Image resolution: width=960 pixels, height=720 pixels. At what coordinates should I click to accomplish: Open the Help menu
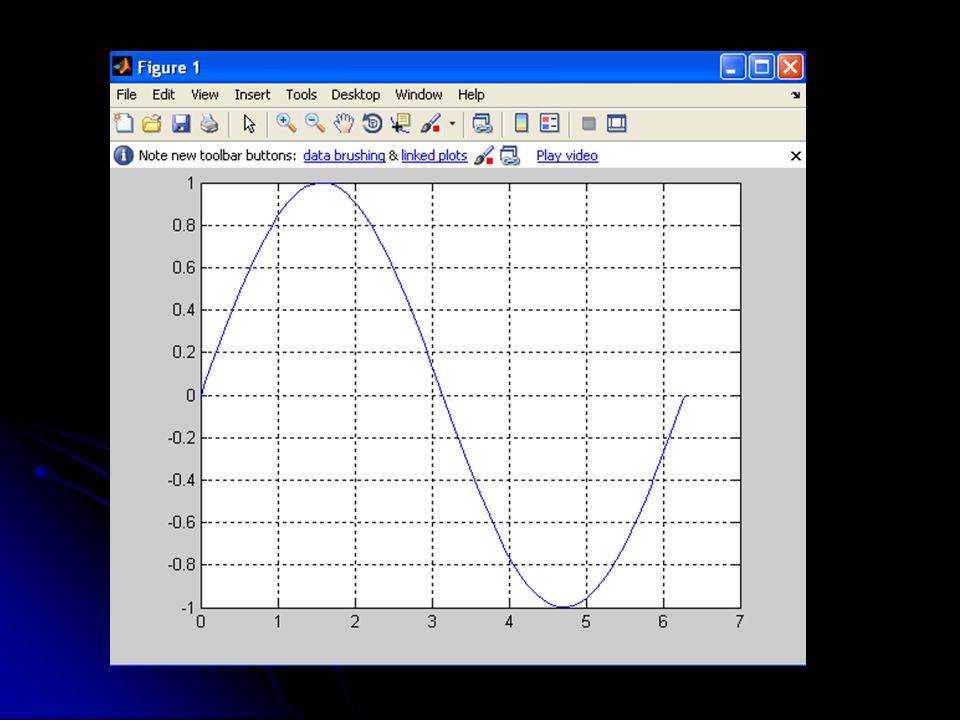click(x=471, y=95)
